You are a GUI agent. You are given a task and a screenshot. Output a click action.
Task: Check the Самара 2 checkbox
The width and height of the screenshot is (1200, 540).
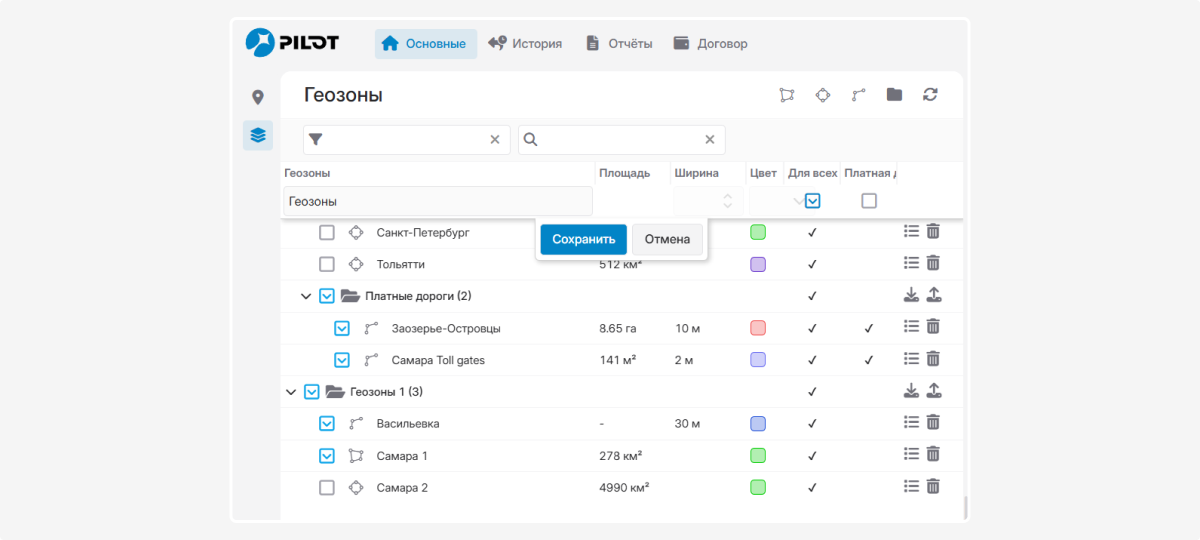327,488
